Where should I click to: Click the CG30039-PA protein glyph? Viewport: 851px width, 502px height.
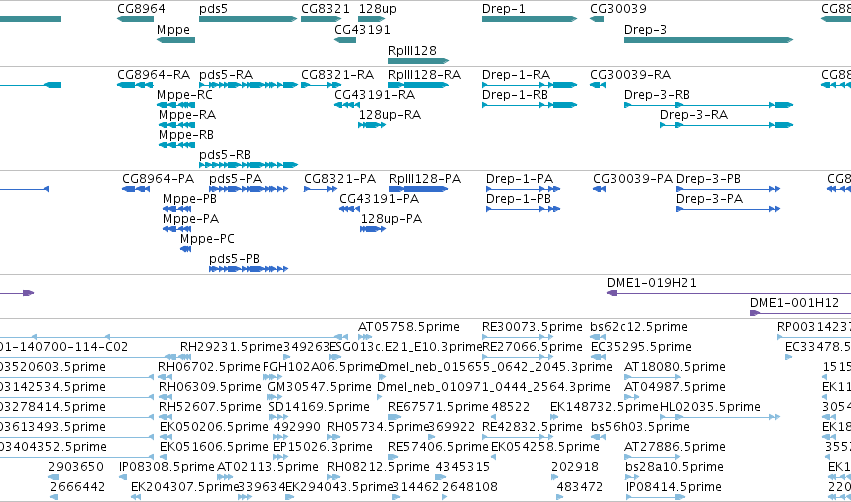tap(599, 189)
